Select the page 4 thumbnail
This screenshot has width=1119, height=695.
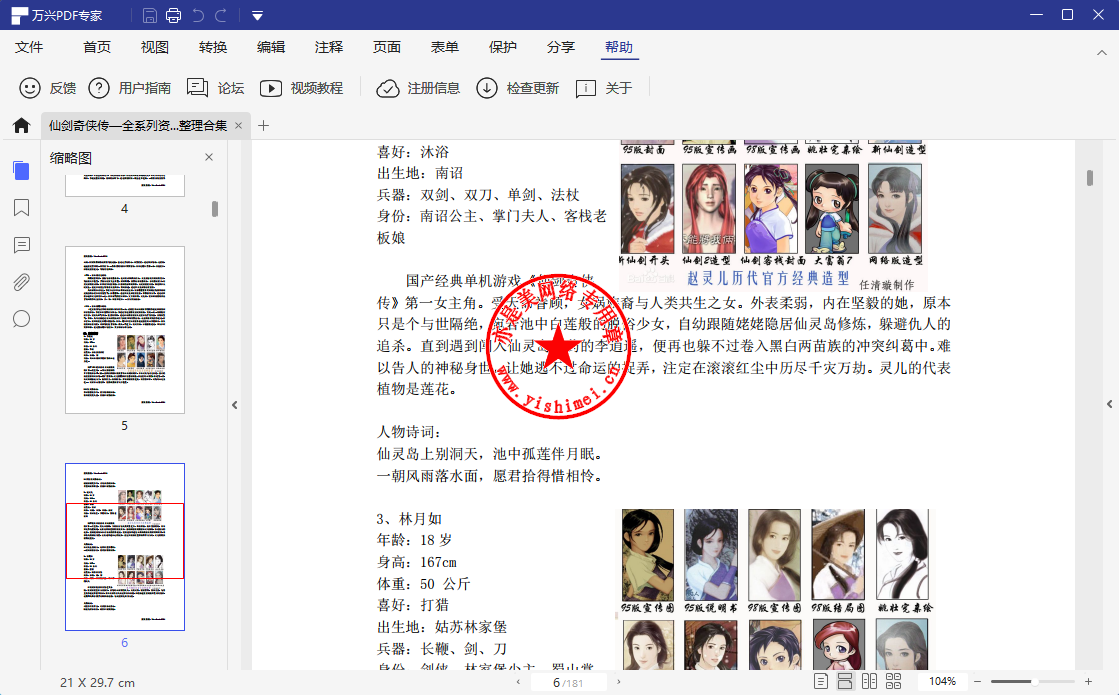pos(125,186)
